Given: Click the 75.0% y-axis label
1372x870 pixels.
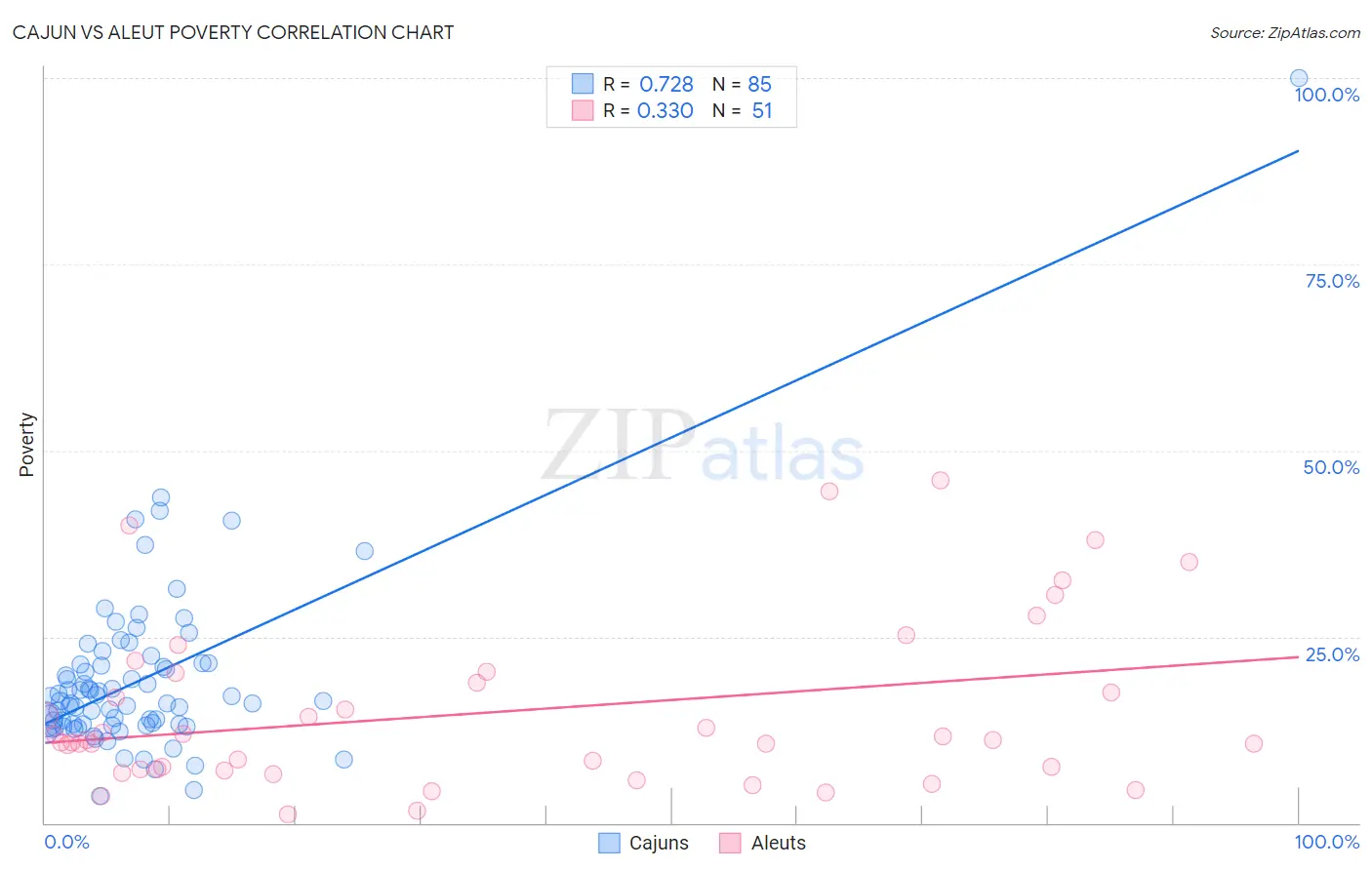Looking at the screenshot, I should [x=1332, y=281].
